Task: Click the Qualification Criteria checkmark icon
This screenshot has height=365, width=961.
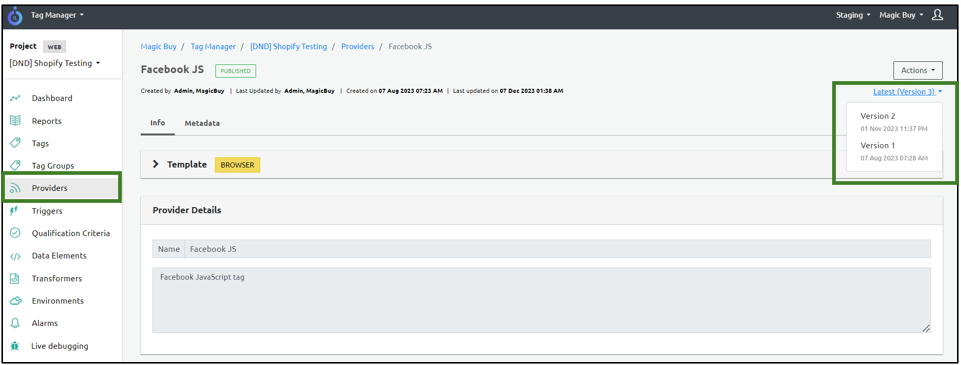Action: (15, 233)
